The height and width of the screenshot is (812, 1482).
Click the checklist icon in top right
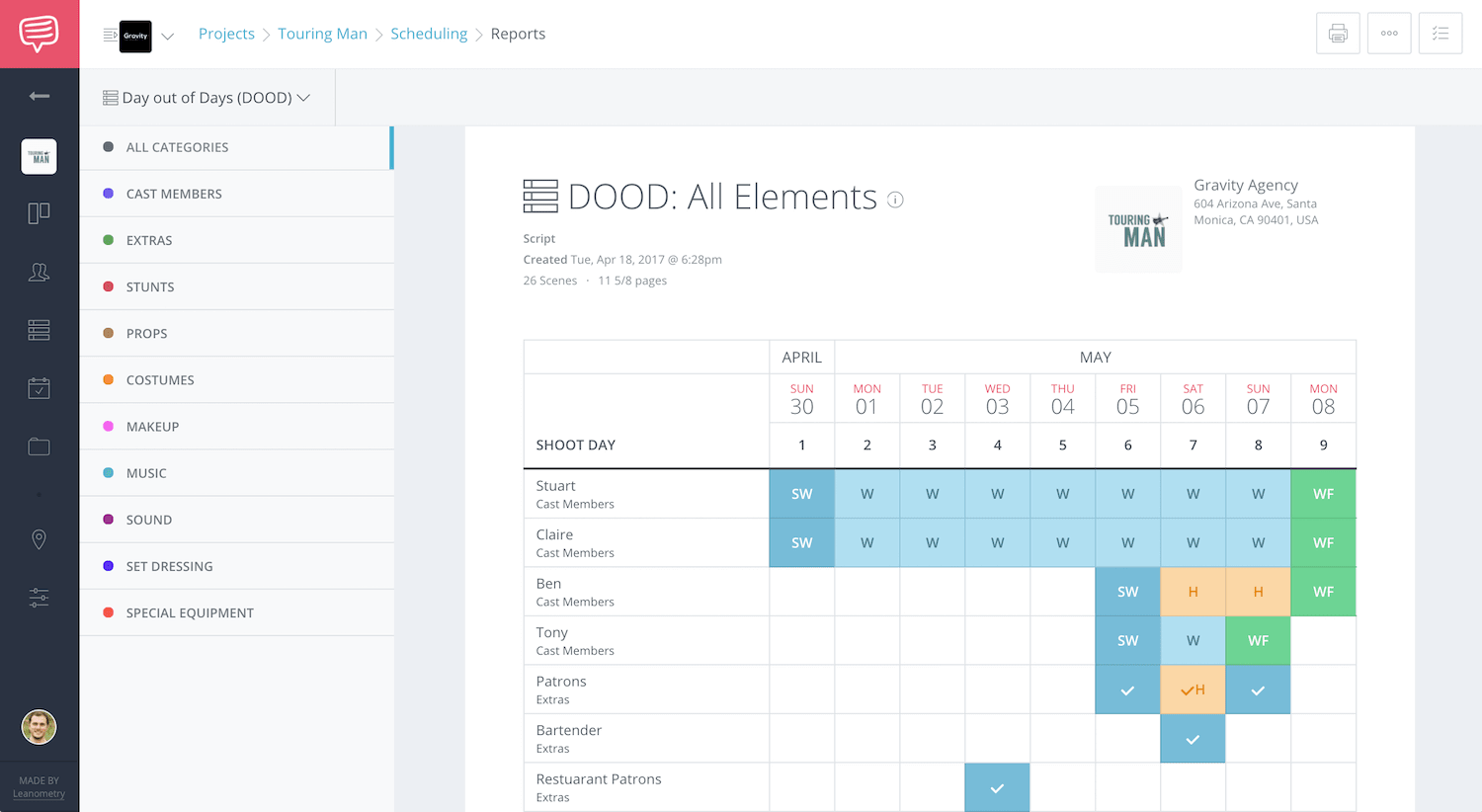pos(1441,34)
